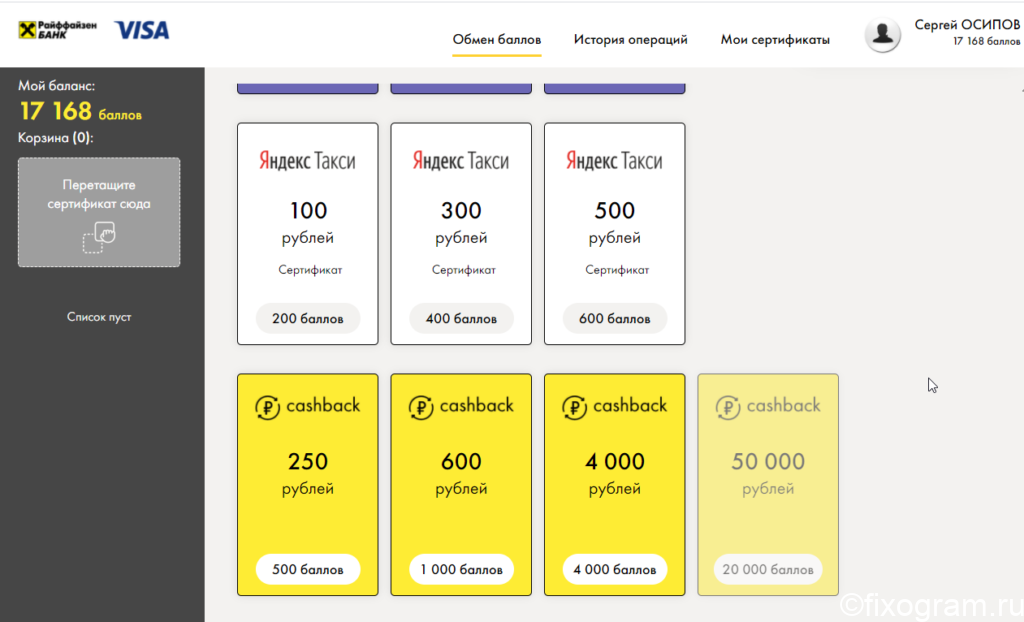Image resolution: width=1024 pixels, height=622 pixels.
Task: Click the Мой баланс label
Action: tap(56, 86)
